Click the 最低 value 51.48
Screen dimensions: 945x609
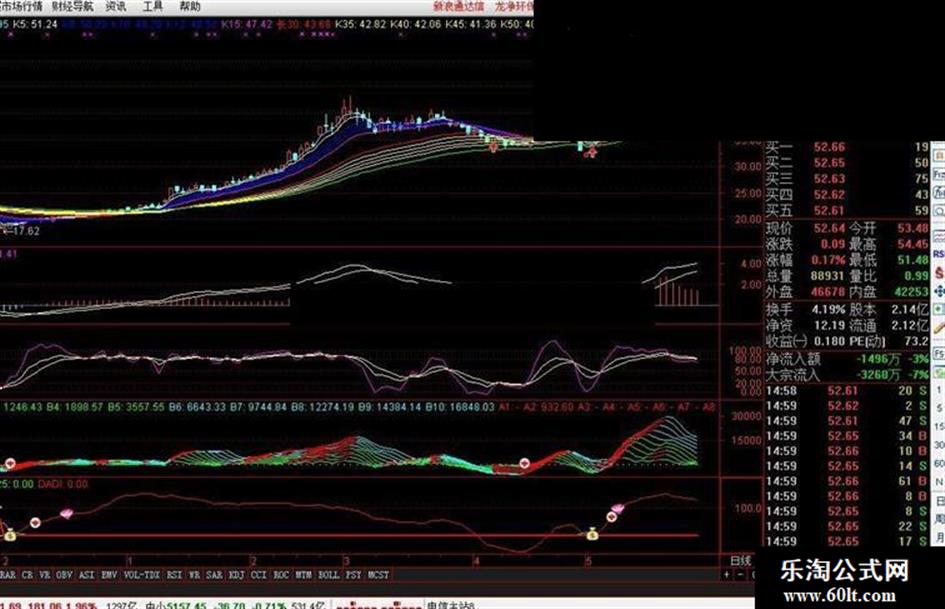[912, 260]
